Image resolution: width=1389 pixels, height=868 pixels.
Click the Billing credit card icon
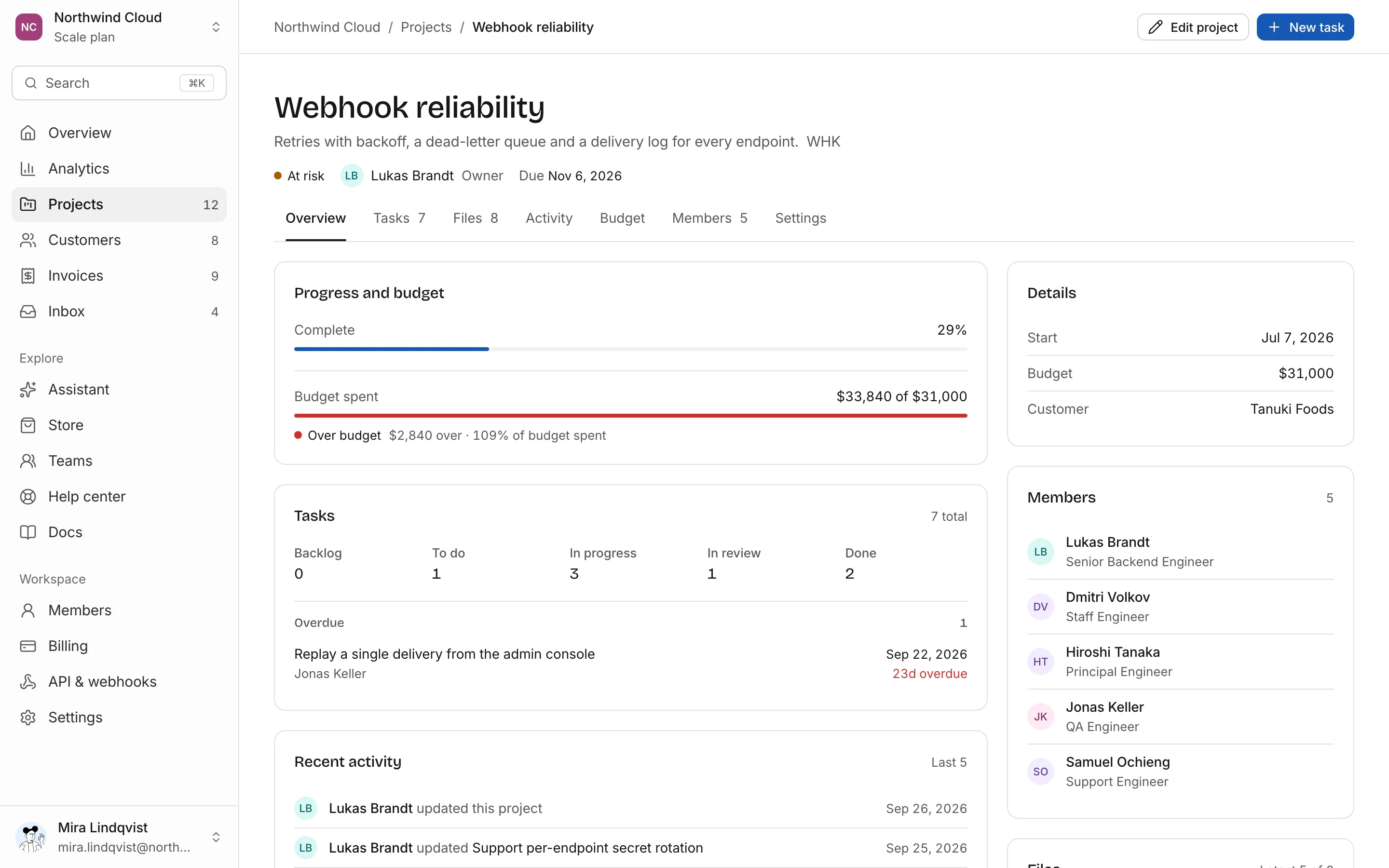(x=28, y=646)
